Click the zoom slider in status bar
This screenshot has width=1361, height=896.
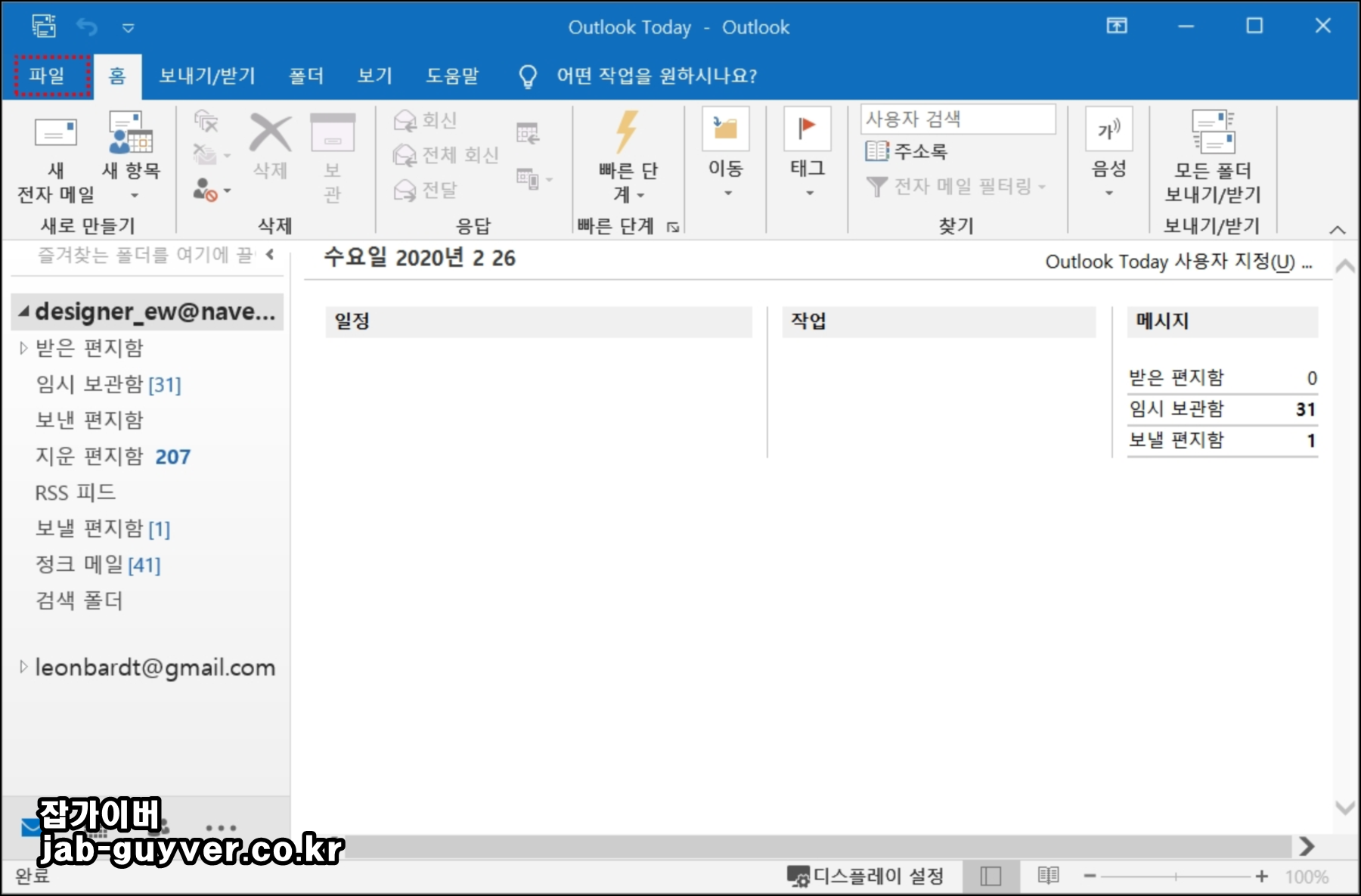coord(1175,876)
